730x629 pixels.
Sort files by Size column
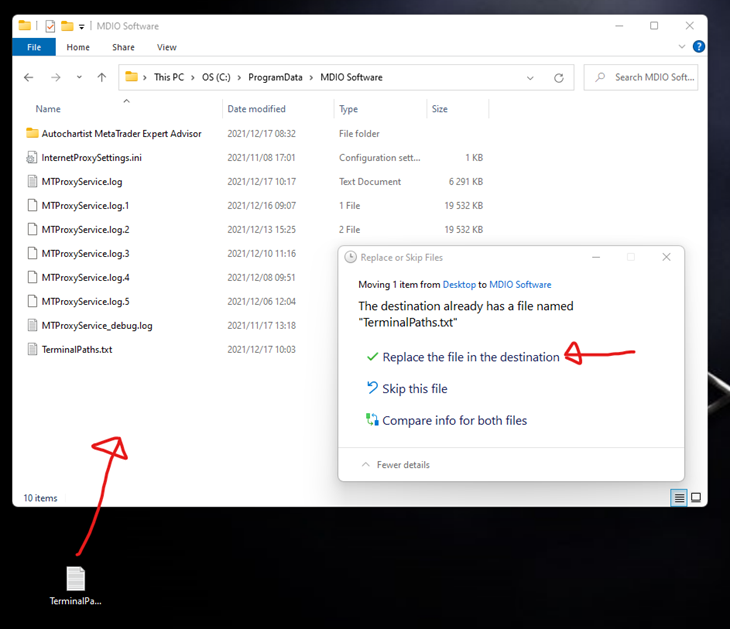(439, 109)
